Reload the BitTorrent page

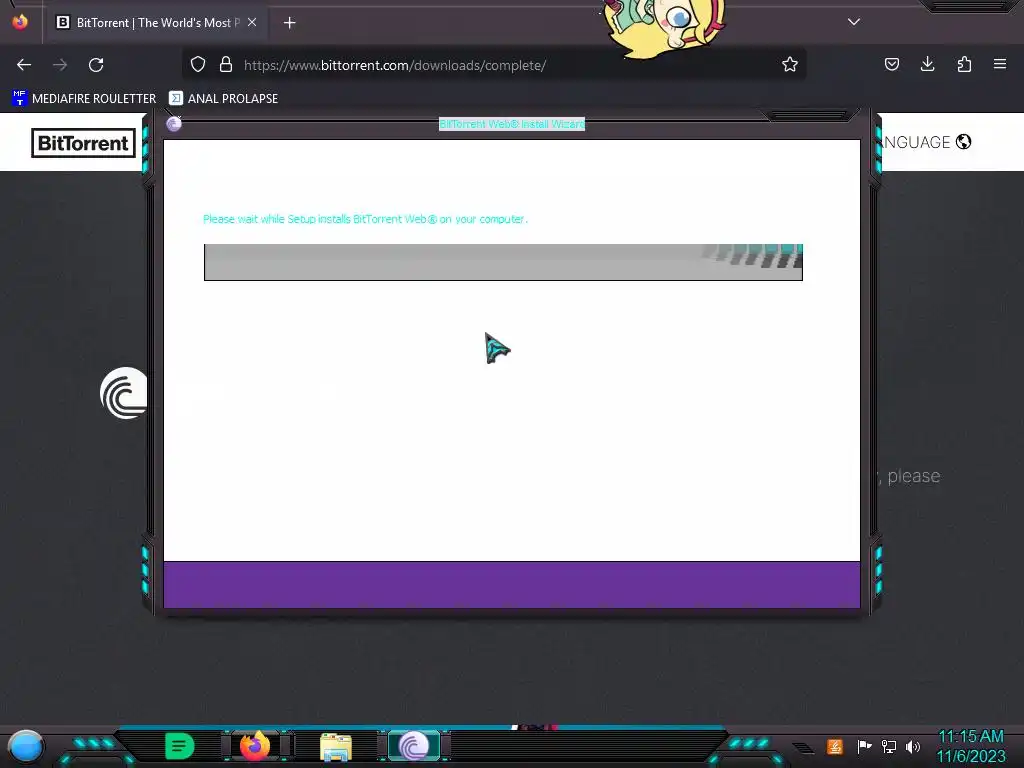point(96,65)
